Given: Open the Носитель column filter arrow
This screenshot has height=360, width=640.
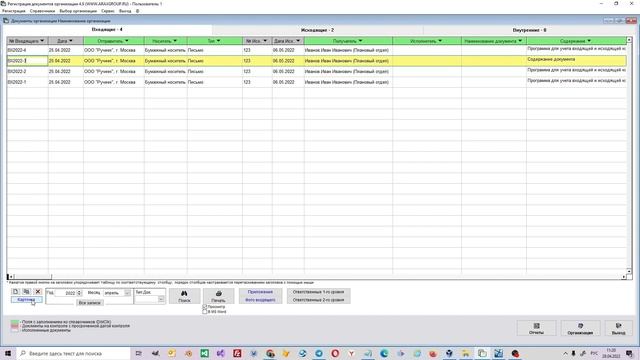Looking at the screenshot, I should [x=175, y=41].
